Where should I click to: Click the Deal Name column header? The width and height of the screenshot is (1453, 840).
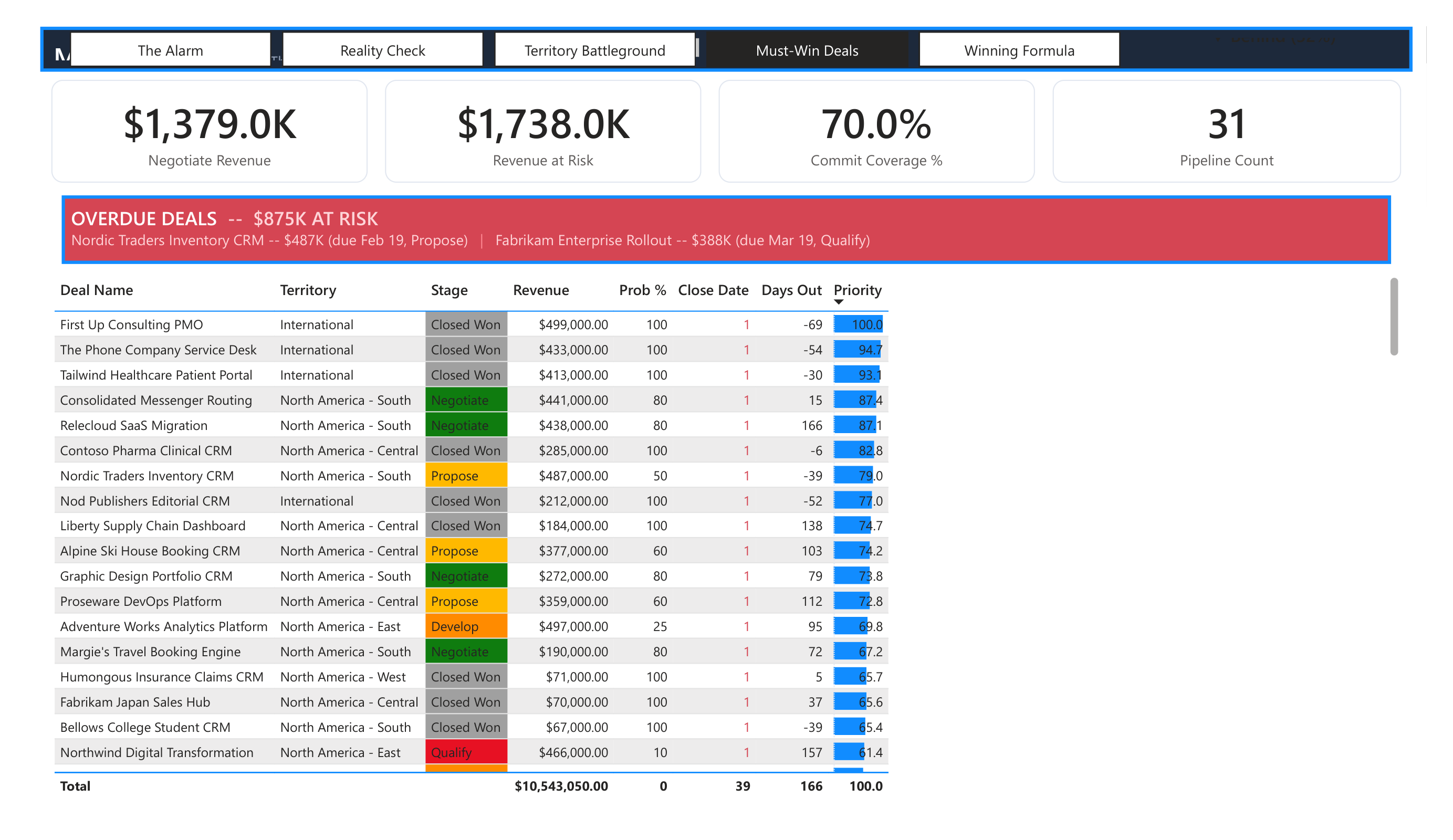point(96,290)
